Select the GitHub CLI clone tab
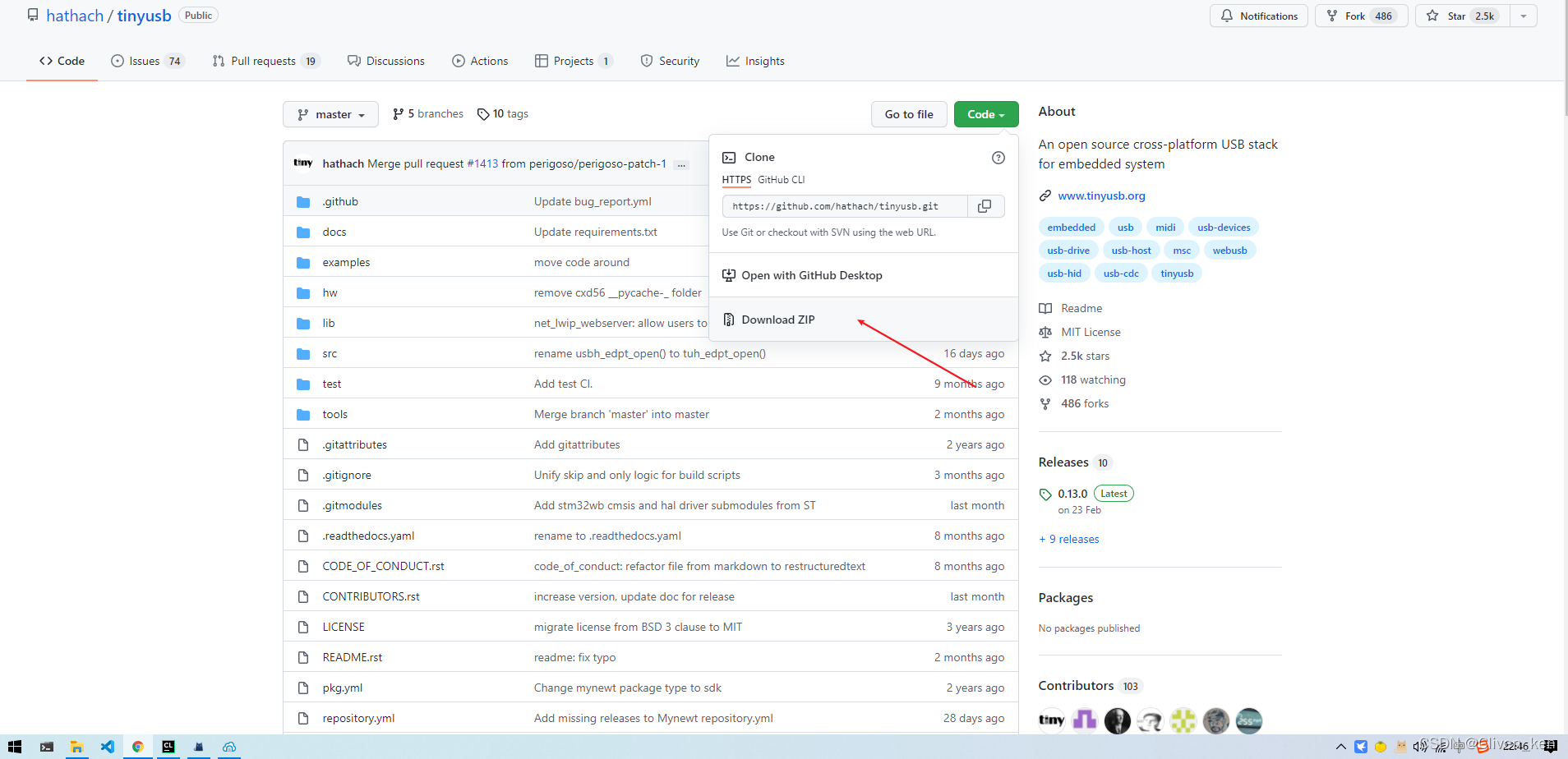This screenshot has height=759, width=1568. pyautogui.click(x=781, y=180)
